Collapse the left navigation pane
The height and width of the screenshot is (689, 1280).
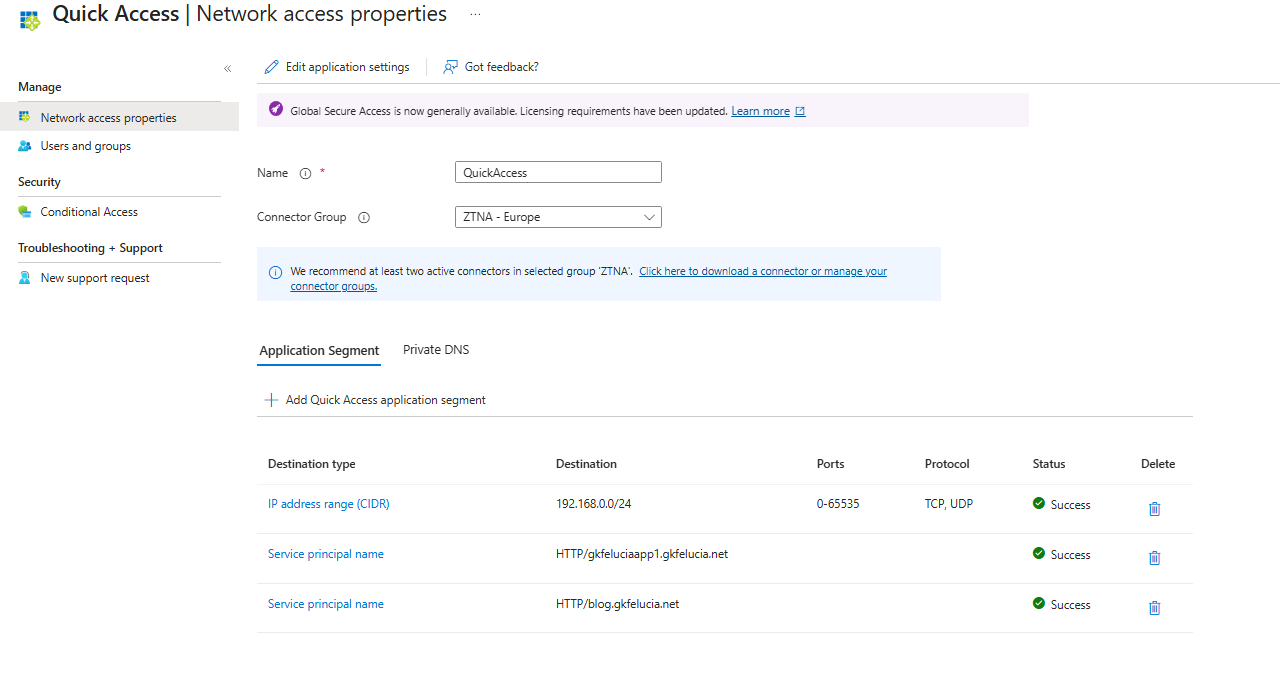(227, 68)
